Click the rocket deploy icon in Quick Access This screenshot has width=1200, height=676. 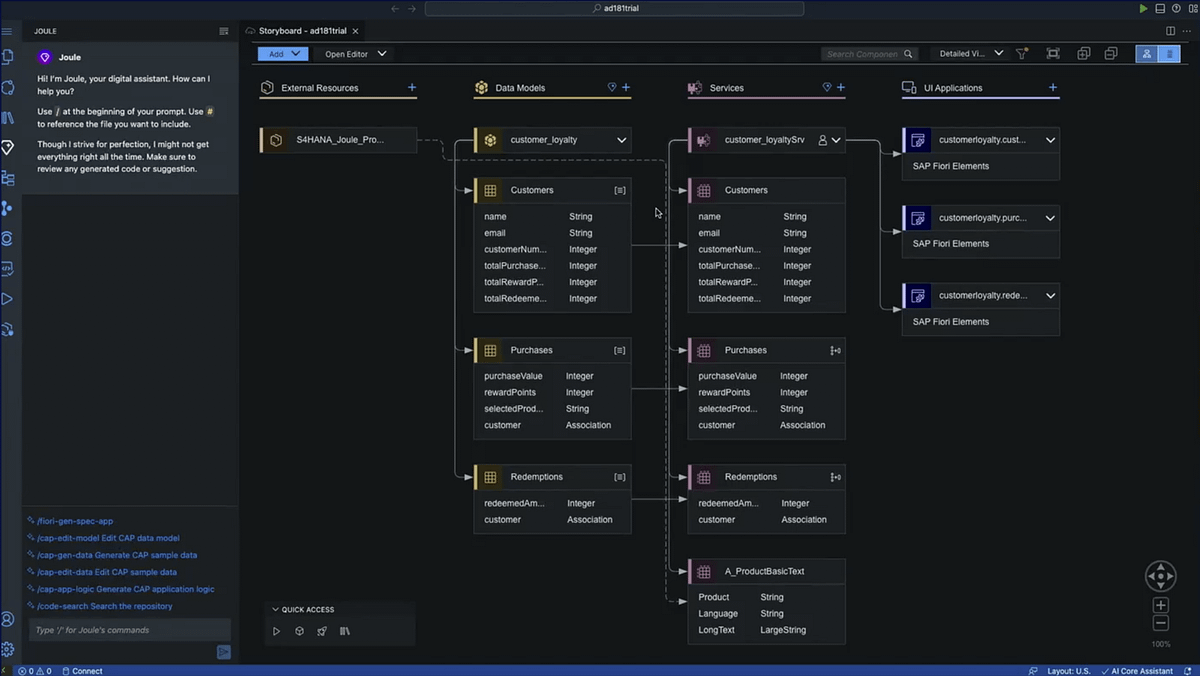click(322, 631)
